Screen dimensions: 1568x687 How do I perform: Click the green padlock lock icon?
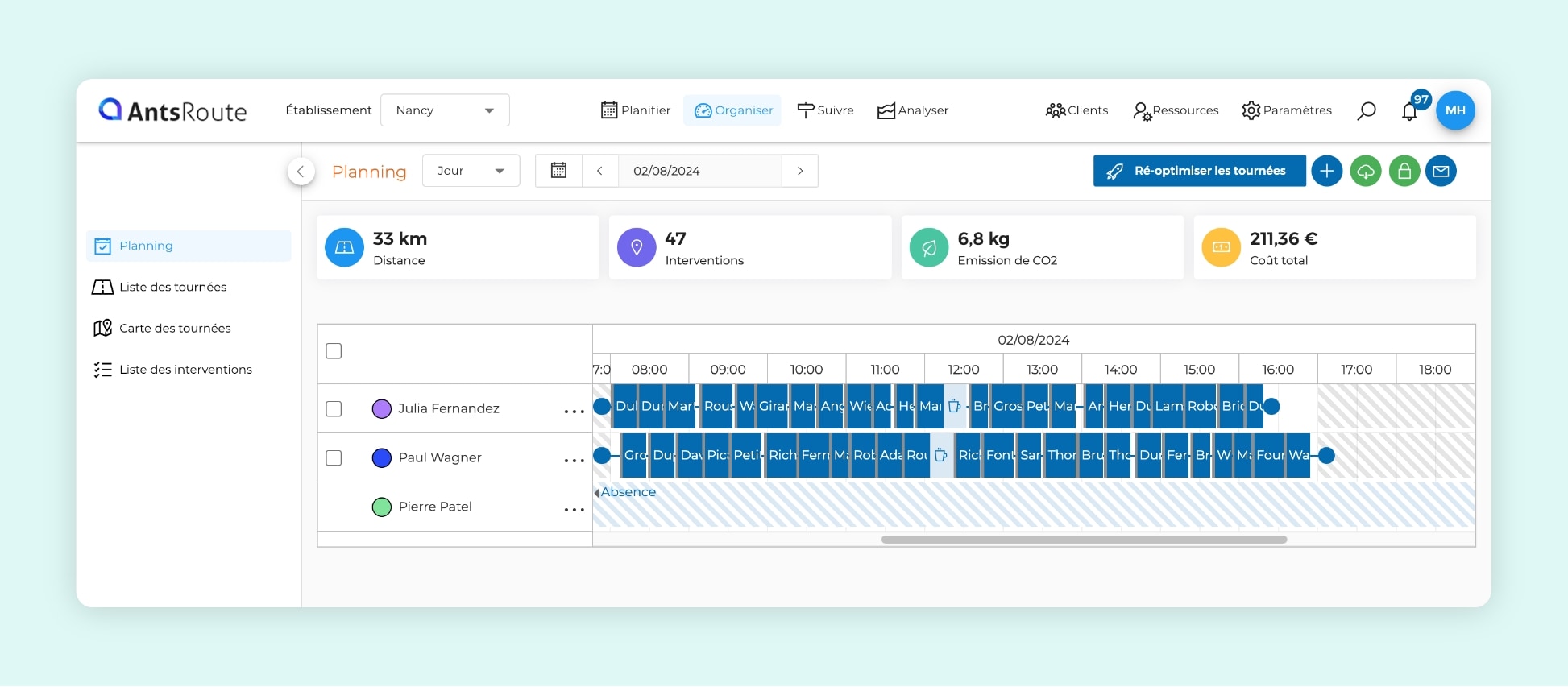pyautogui.click(x=1404, y=171)
